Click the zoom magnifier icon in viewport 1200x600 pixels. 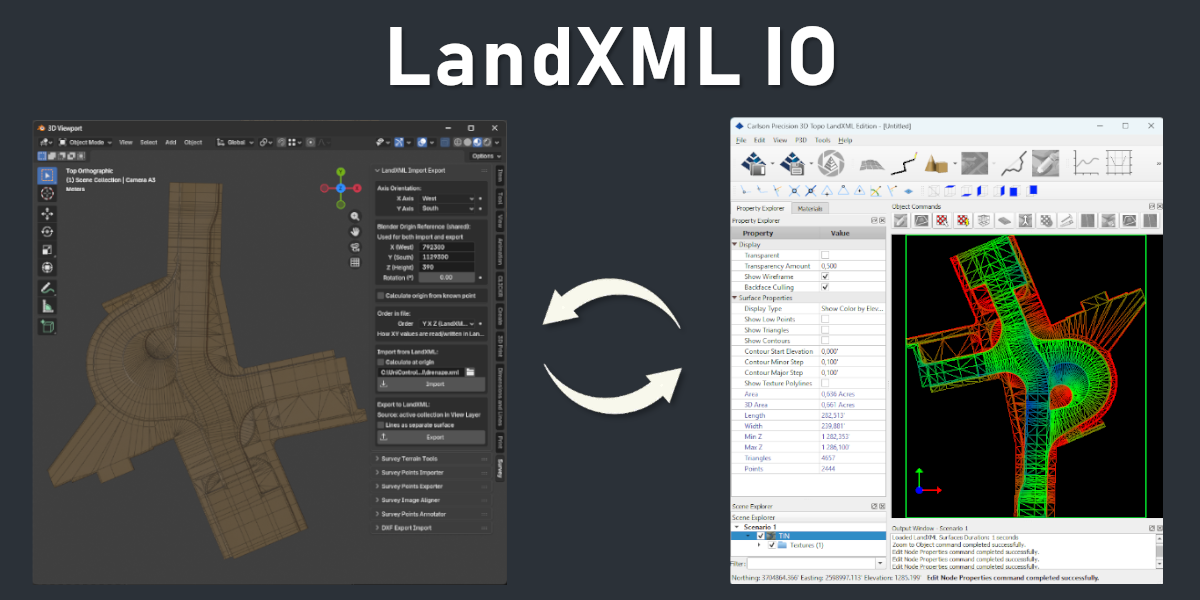pyautogui.click(x=355, y=216)
